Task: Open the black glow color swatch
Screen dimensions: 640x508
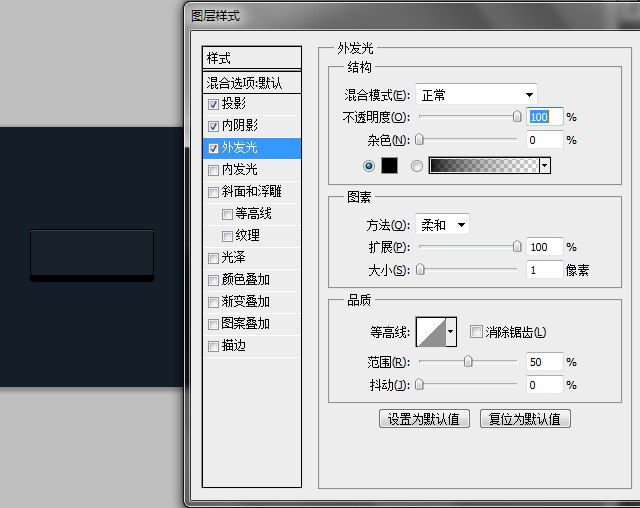Action: (x=389, y=166)
